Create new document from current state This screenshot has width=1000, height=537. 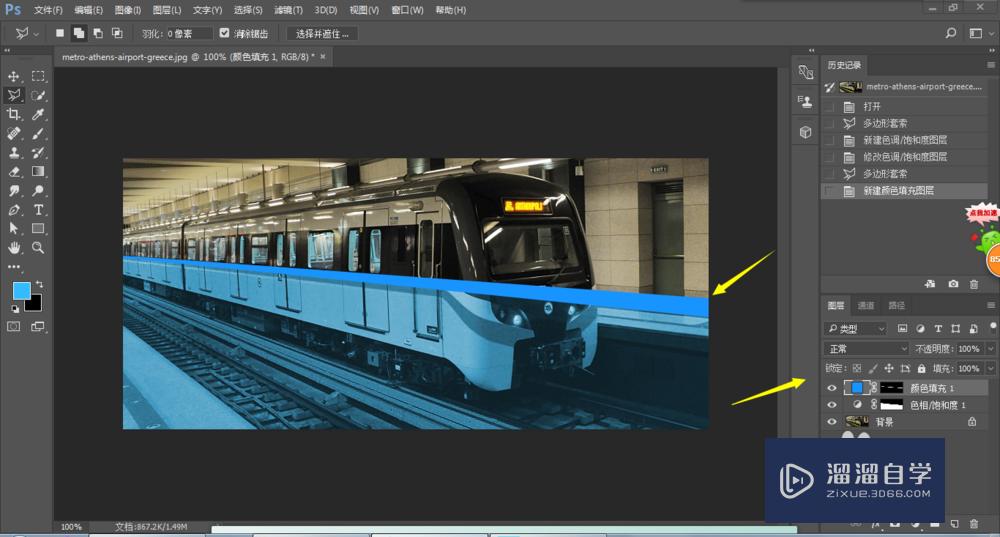tap(930, 284)
